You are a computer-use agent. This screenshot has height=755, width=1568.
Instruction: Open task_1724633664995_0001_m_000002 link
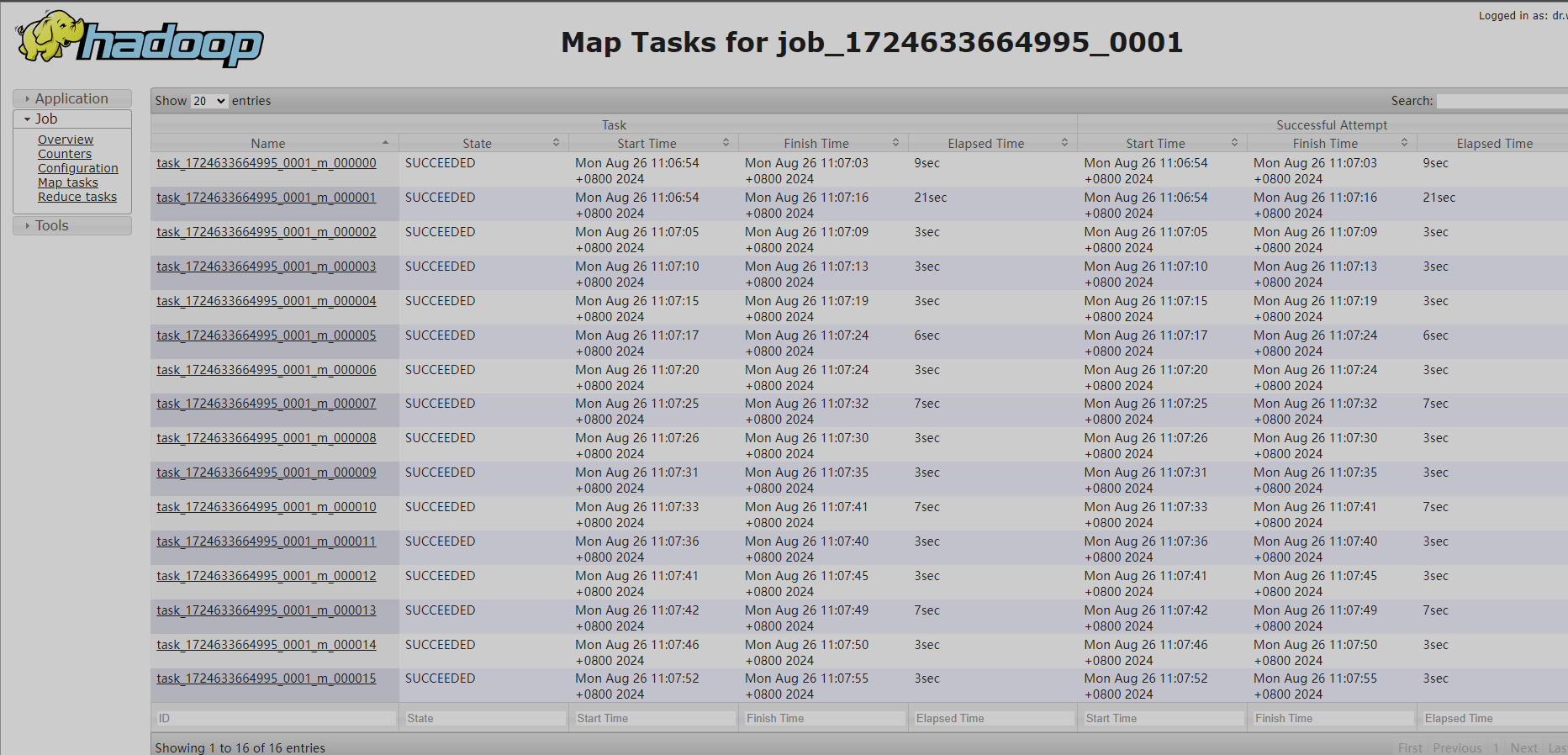pyautogui.click(x=267, y=232)
